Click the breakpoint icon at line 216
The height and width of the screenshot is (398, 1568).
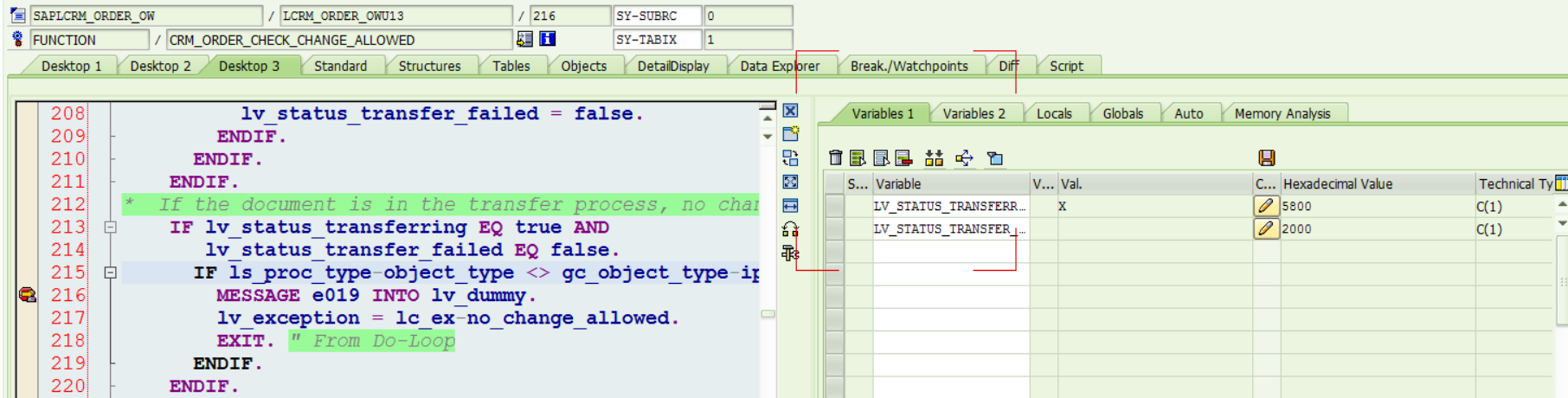click(28, 295)
